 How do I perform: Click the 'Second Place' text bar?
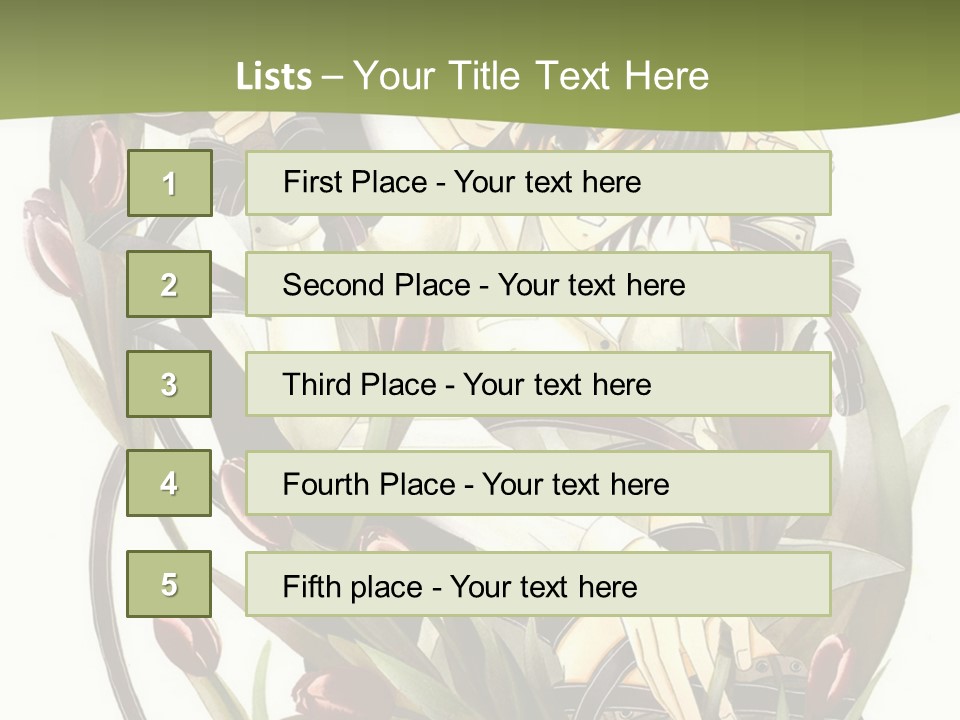(538, 284)
